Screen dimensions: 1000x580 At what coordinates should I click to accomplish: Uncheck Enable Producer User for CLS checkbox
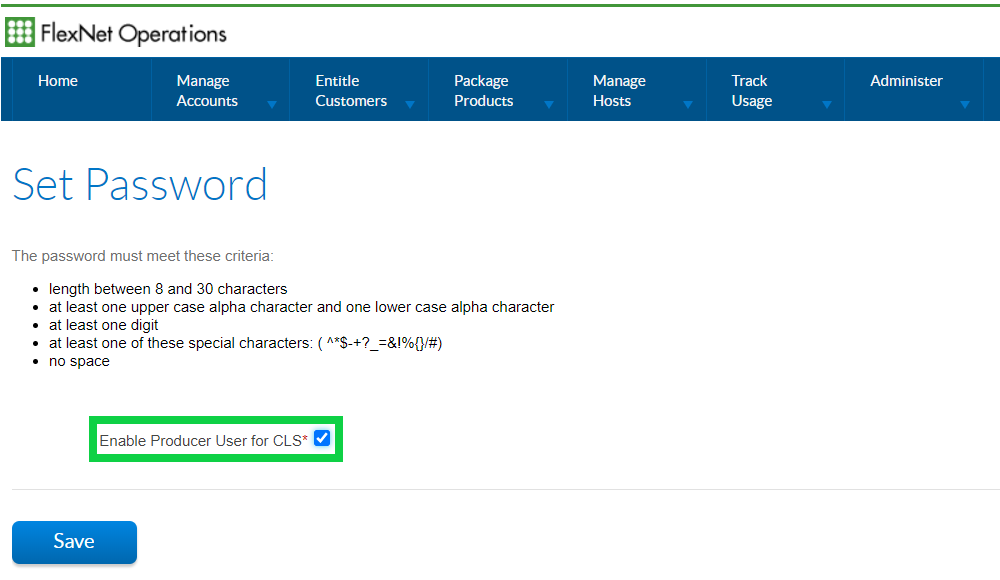[x=322, y=438]
